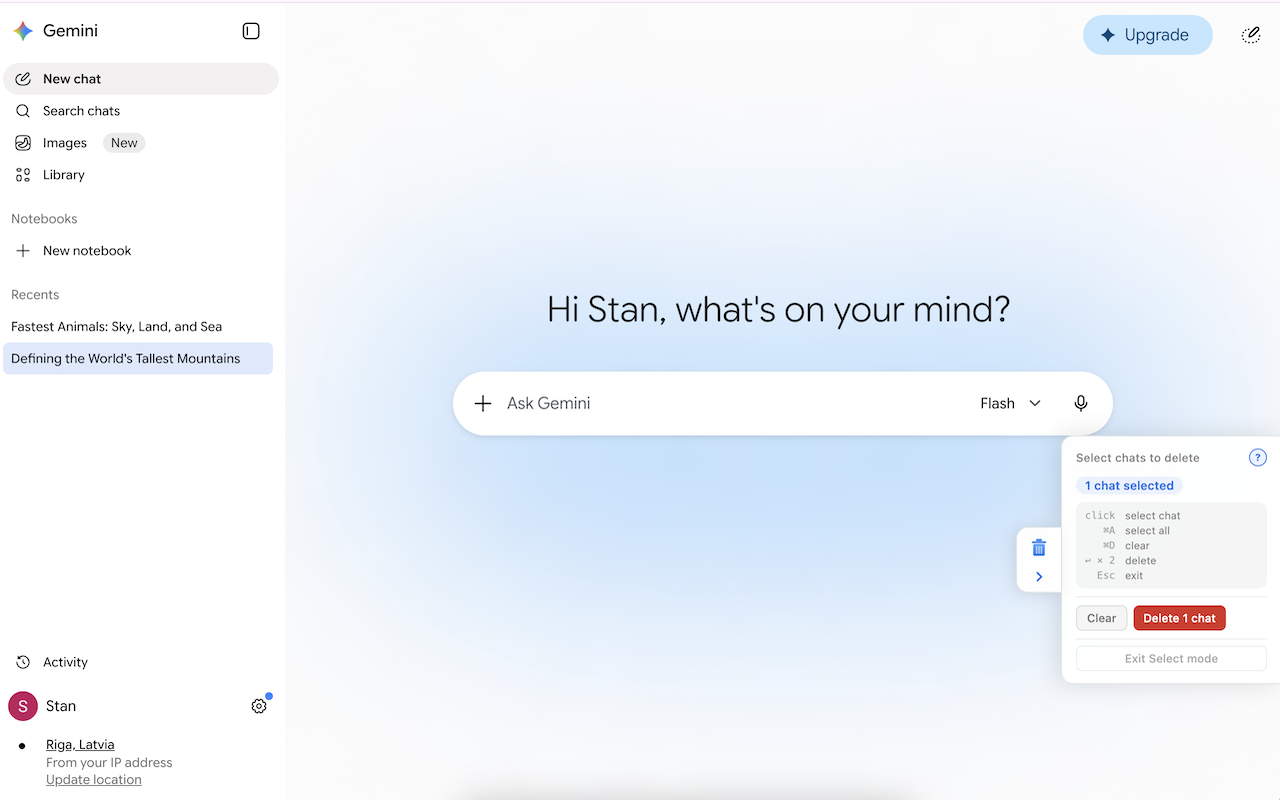
Task: Click the Clear button
Action: click(x=1102, y=618)
